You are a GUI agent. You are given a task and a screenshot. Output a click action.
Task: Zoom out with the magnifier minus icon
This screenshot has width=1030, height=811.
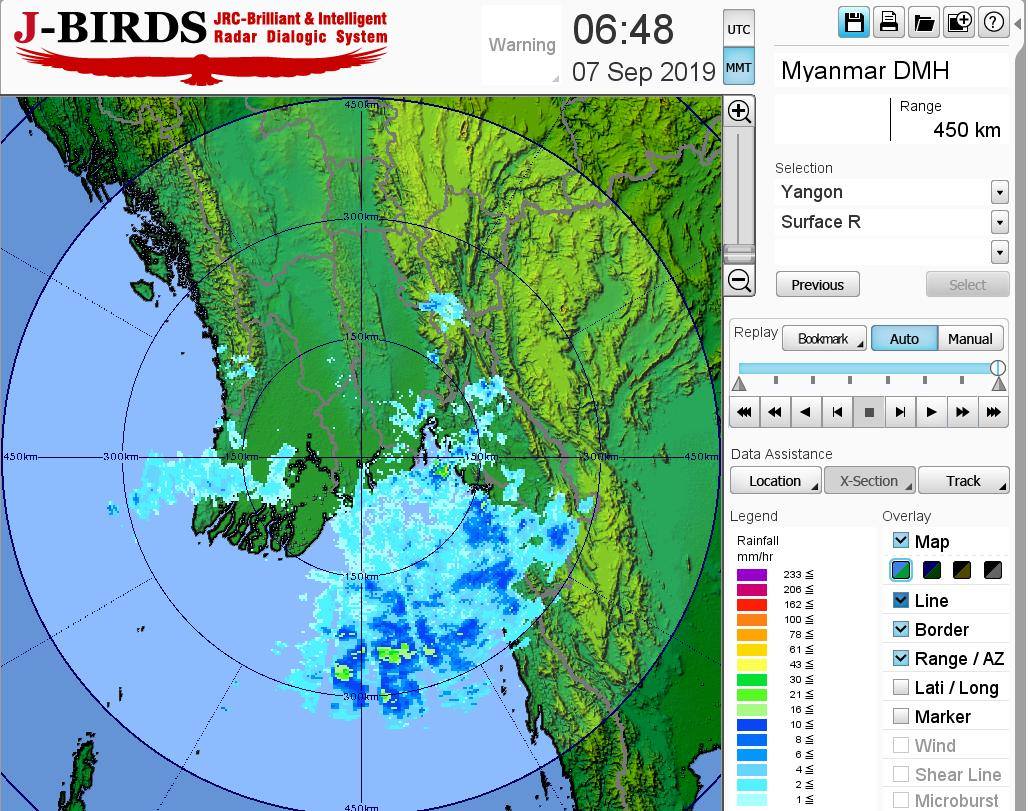739,281
